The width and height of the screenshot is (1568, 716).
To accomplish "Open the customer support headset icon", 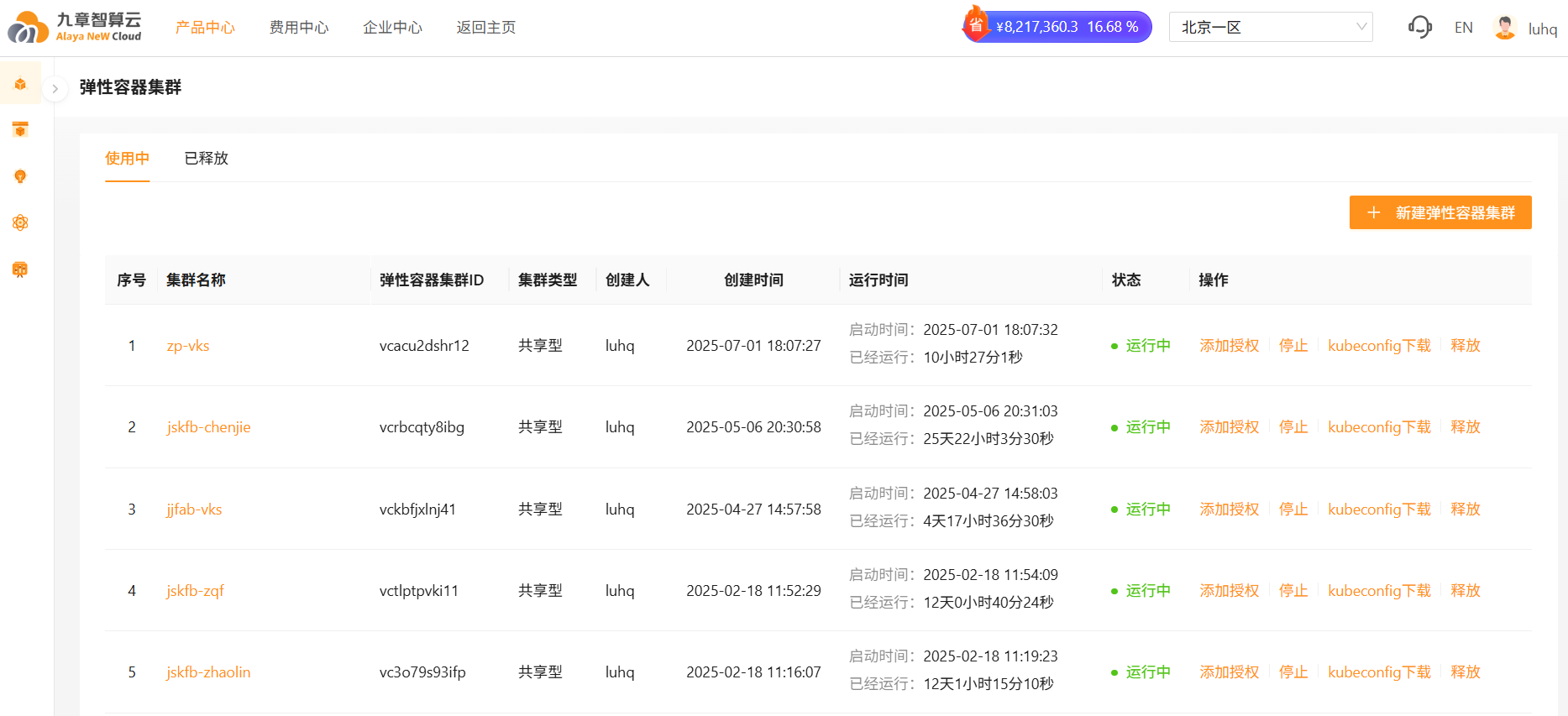I will tap(1419, 27).
